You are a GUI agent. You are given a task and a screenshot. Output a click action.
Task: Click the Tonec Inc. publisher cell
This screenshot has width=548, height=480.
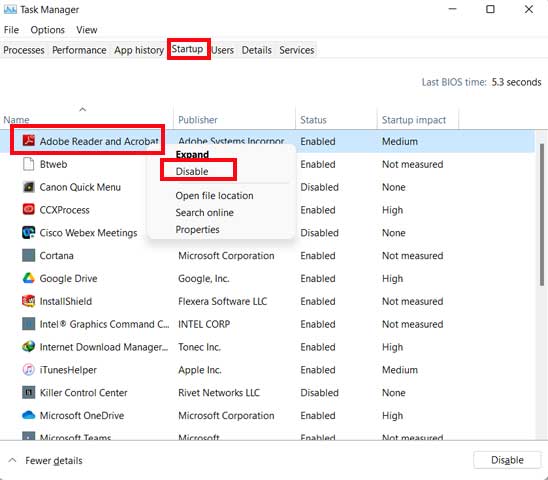click(199, 347)
